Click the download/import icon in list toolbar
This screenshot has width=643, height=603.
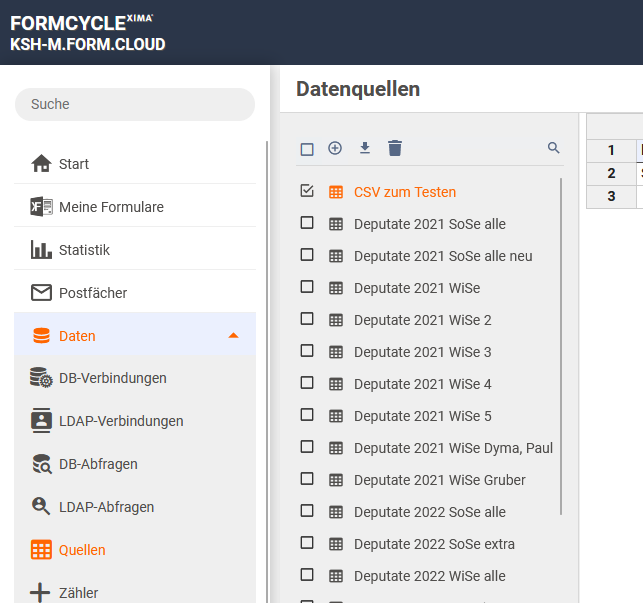tap(365, 148)
